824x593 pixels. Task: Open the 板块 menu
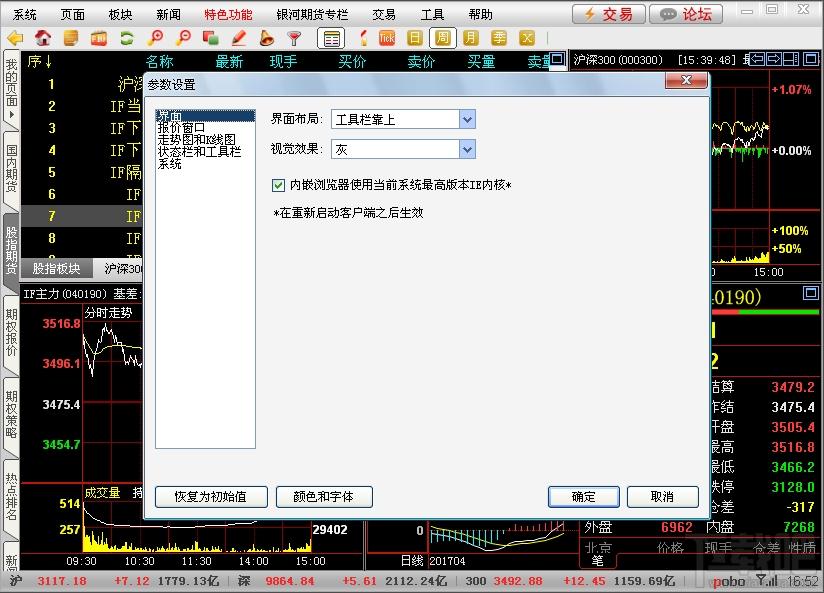coord(120,15)
